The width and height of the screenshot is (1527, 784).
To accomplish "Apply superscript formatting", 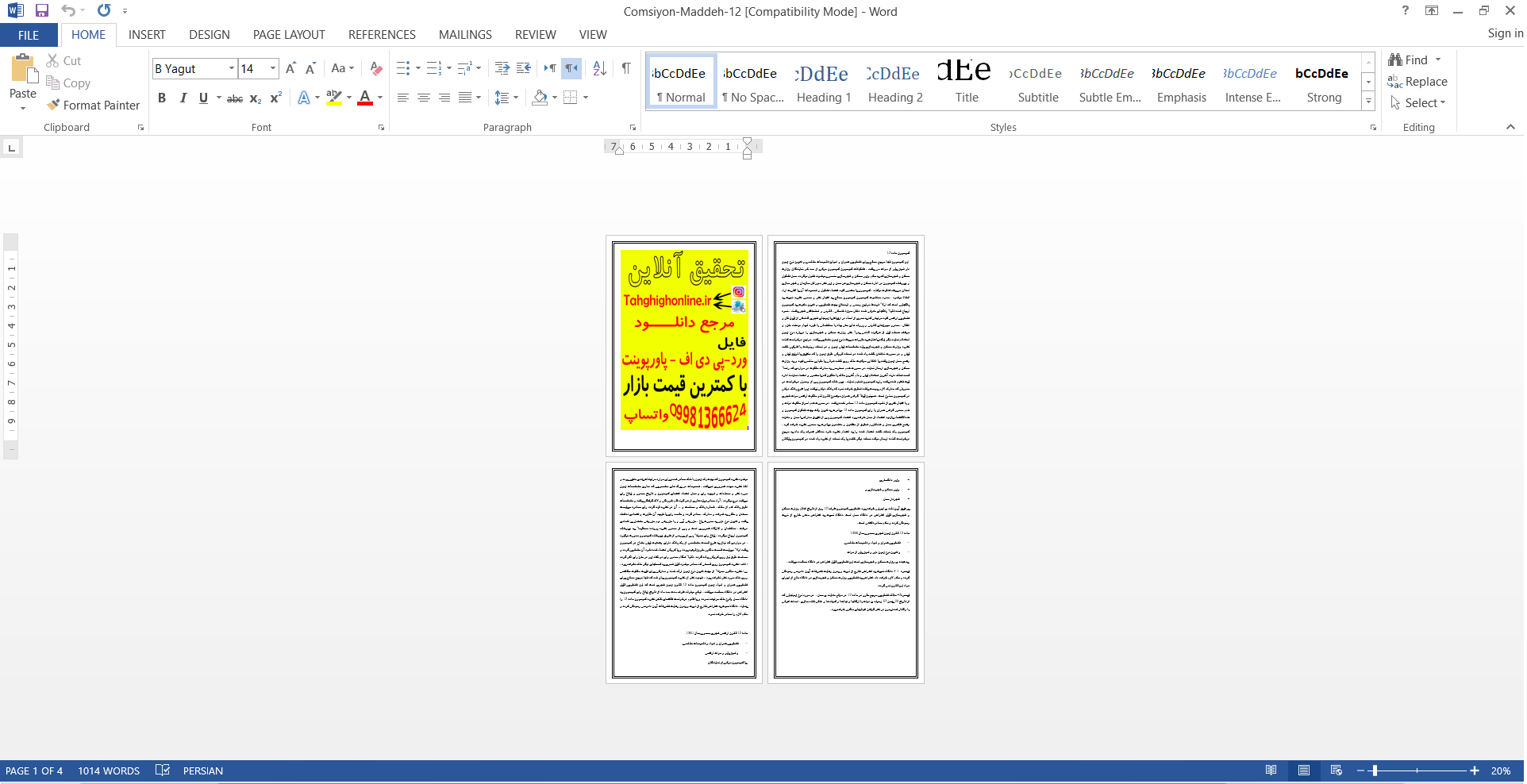I will [276, 98].
